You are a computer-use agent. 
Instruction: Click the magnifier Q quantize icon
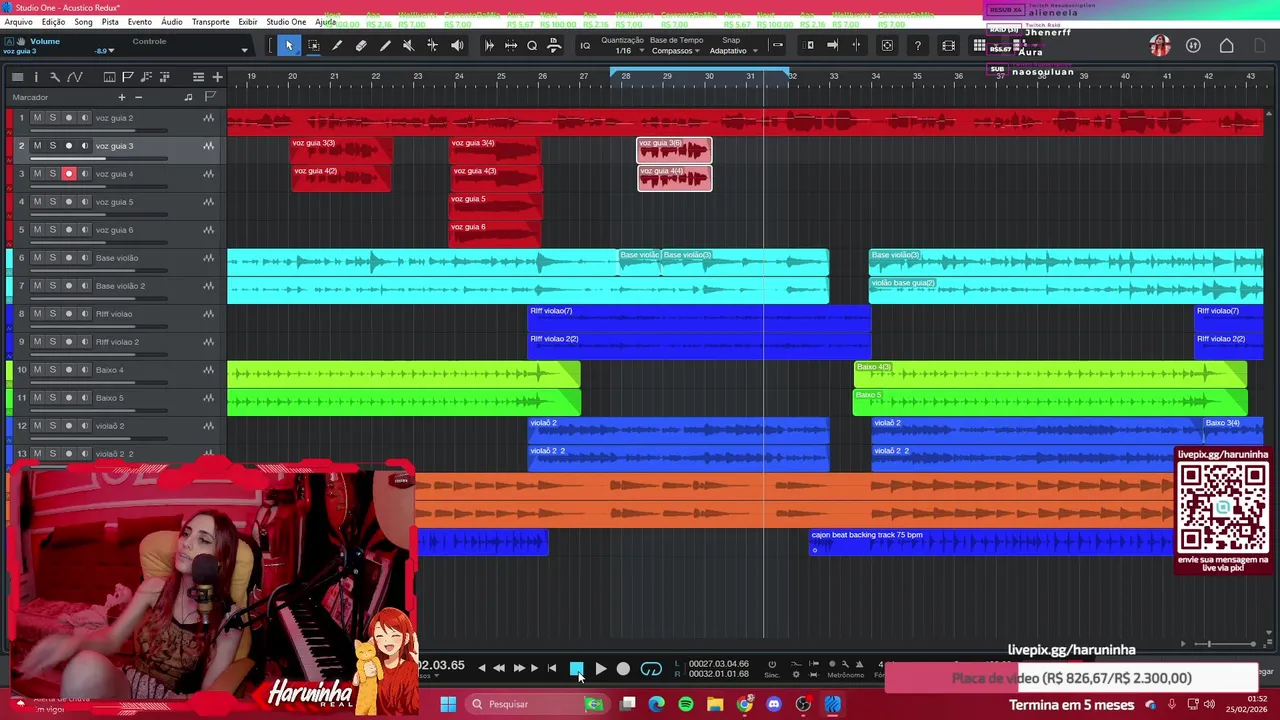point(532,46)
